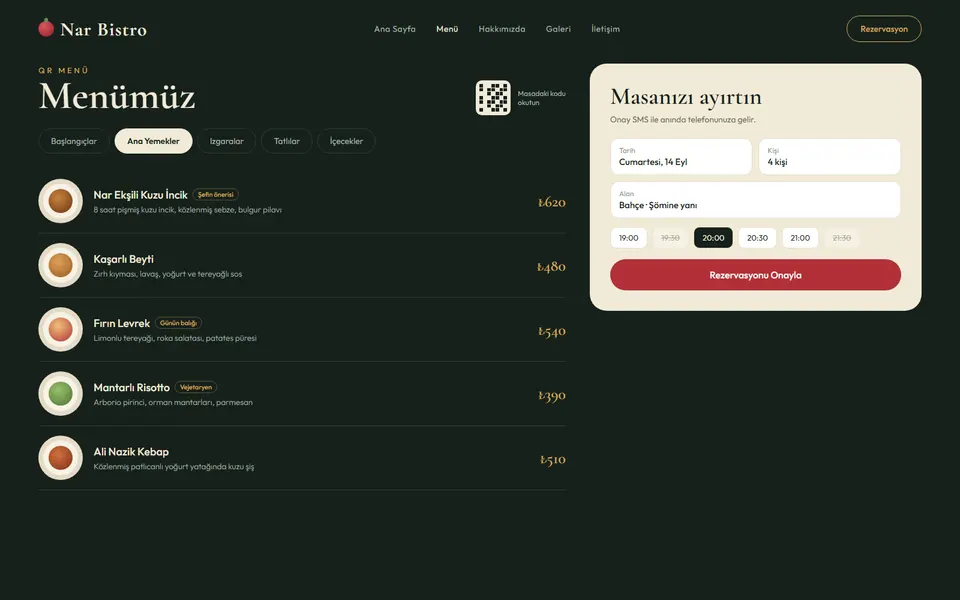Open the QR code for the menu
This screenshot has width=960, height=600.
tap(493, 98)
